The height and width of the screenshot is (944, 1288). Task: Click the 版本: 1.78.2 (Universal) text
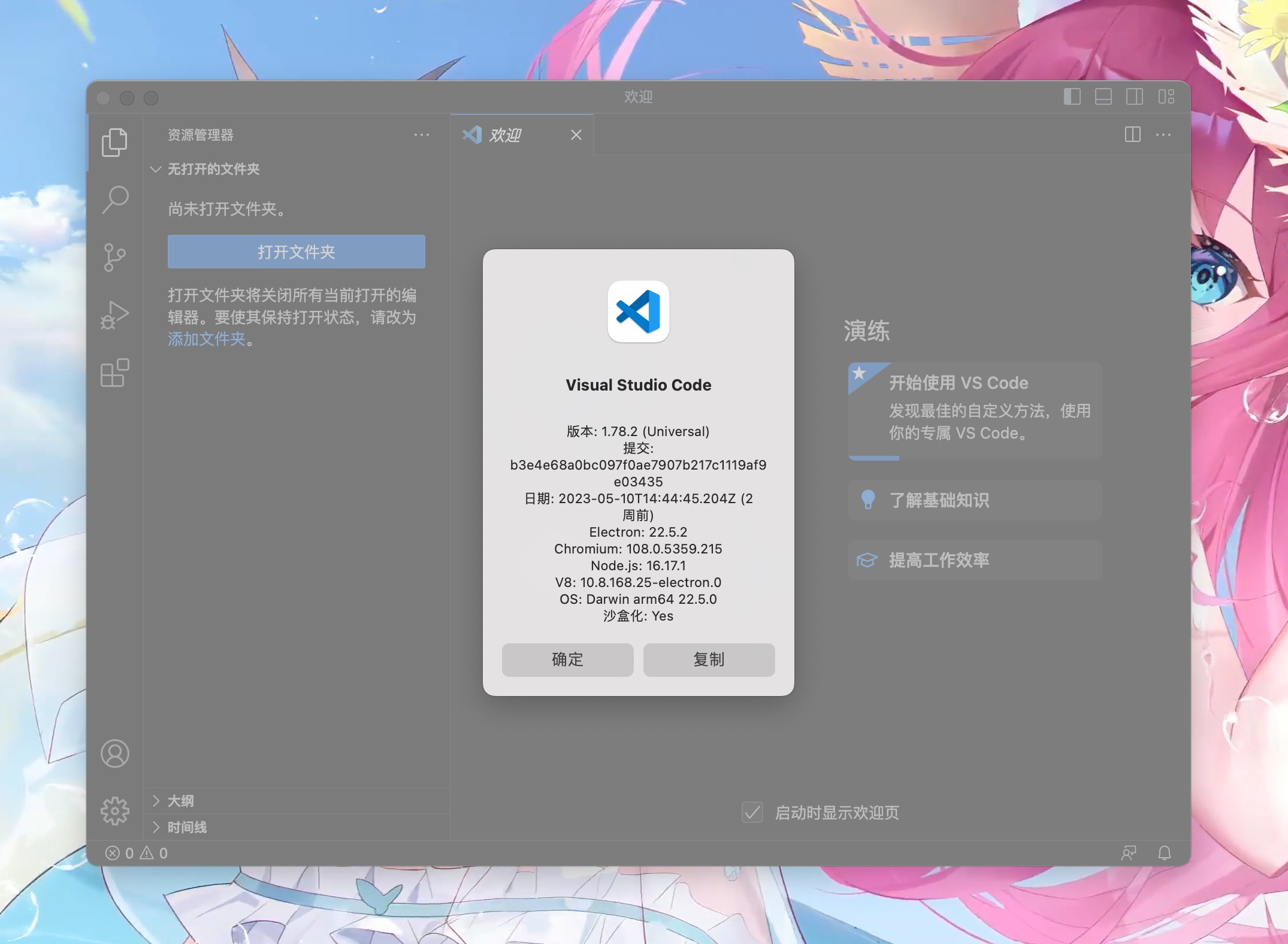pos(638,431)
